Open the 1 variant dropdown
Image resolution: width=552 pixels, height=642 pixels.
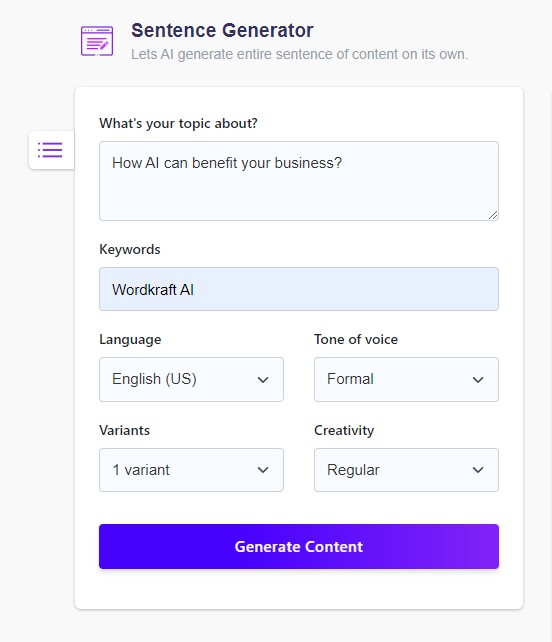click(x=191, y=470)
